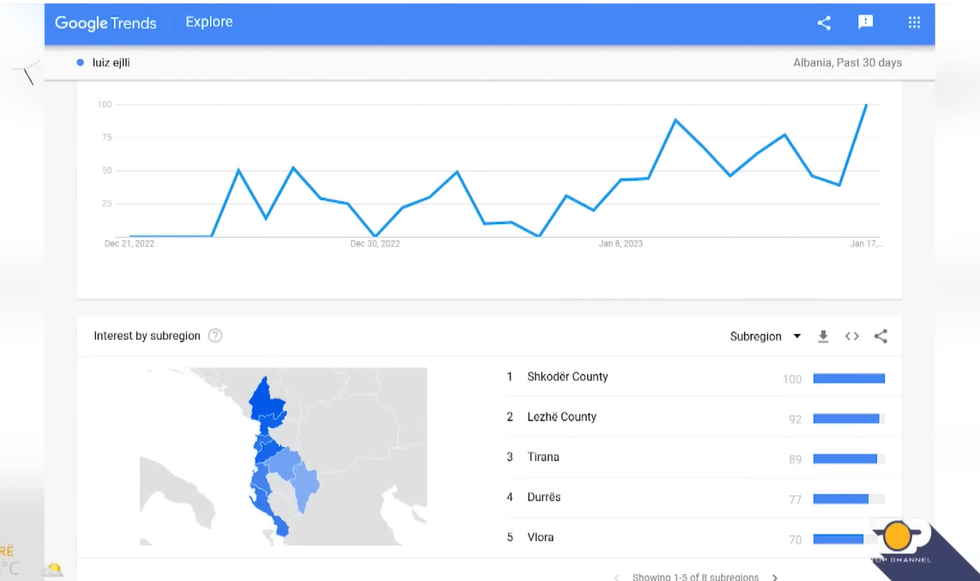Download the subregion data as CSV
This screenshot has height=581, width=980.
pos(823,337)
